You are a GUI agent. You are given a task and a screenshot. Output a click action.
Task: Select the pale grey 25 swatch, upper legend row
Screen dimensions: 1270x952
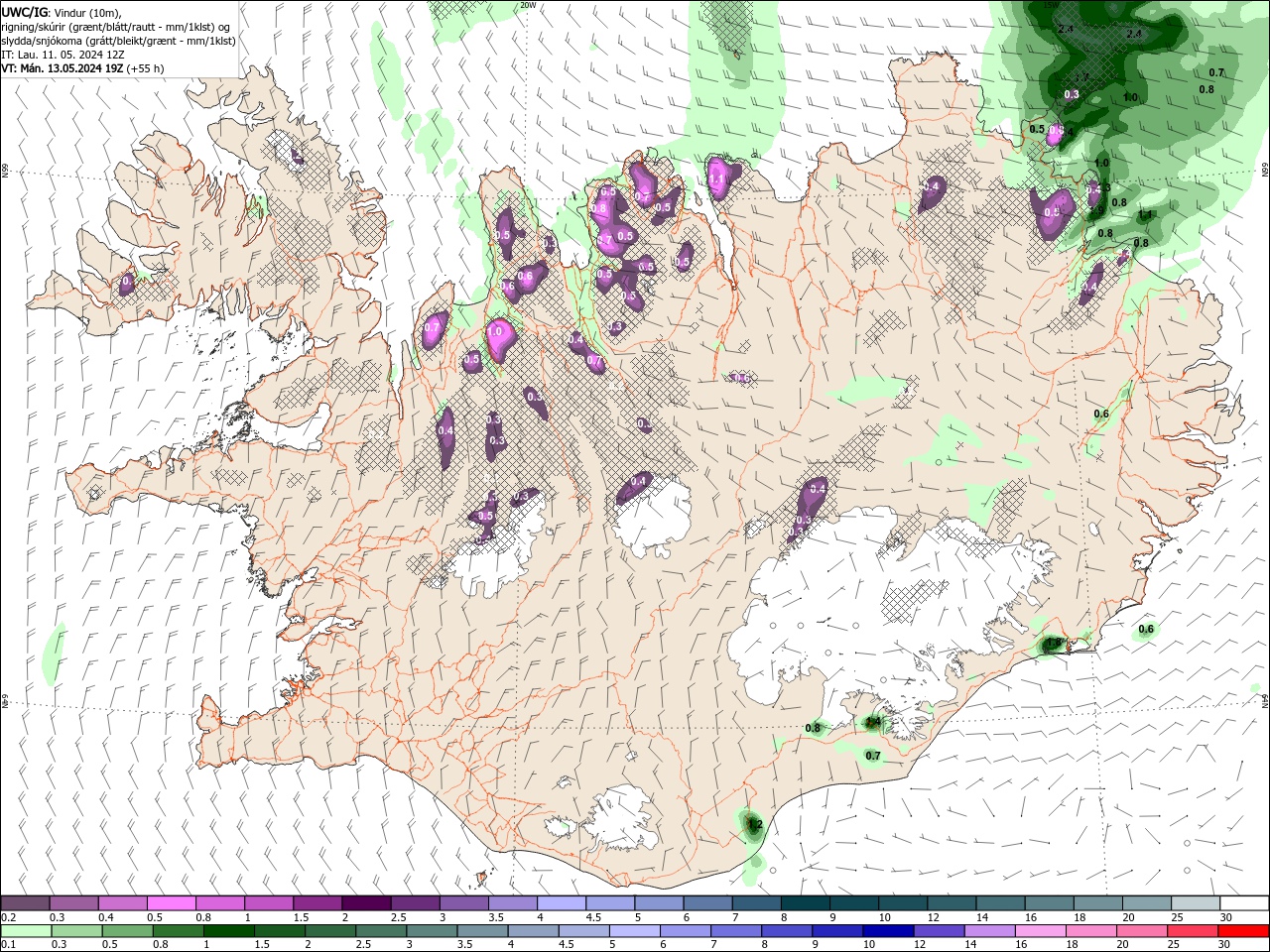click(x=1196, y=903)
